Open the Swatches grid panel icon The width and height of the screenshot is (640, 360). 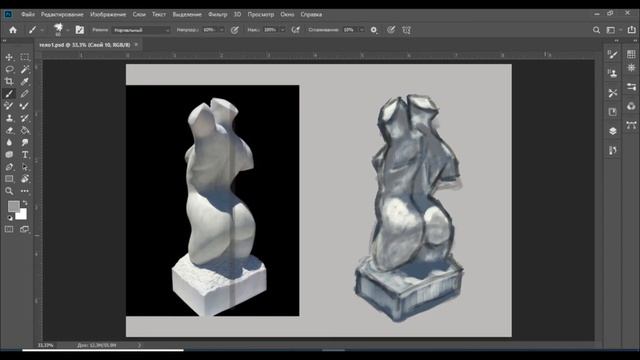point(631,54)
